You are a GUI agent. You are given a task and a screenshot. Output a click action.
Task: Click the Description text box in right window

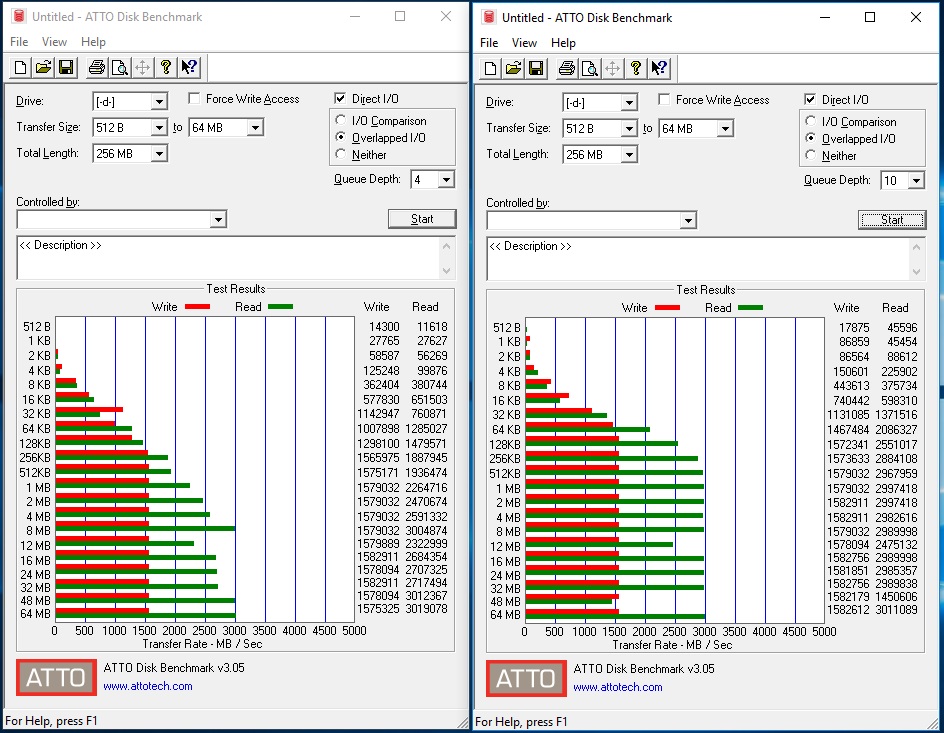tap(699, 259)
